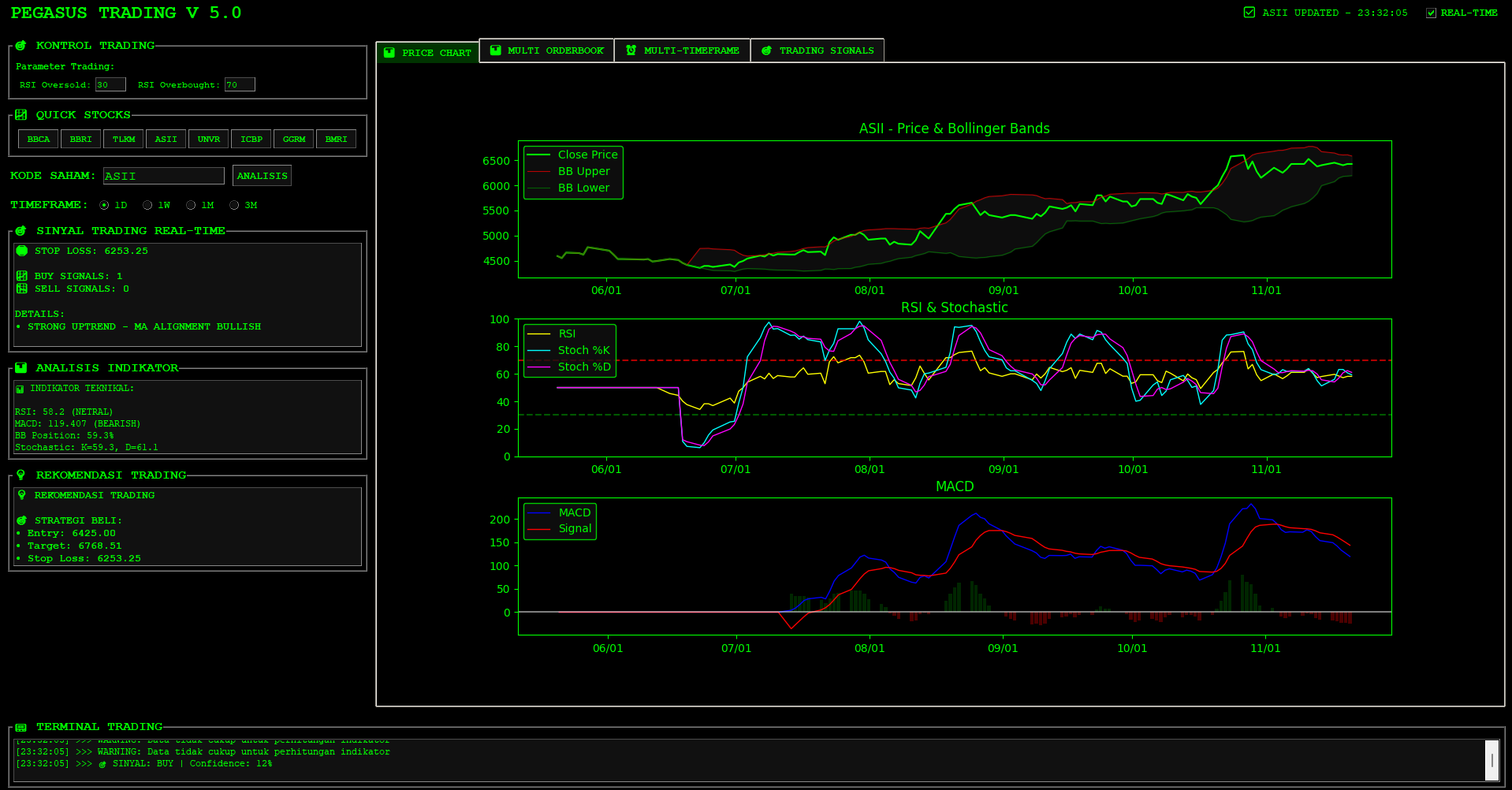
Task: Click the green Stop Loss indicator icon
Action: (x=22, y=251)
